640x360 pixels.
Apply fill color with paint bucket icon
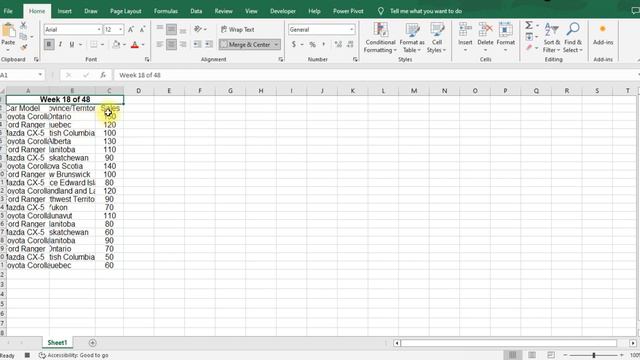coord(116,44)
